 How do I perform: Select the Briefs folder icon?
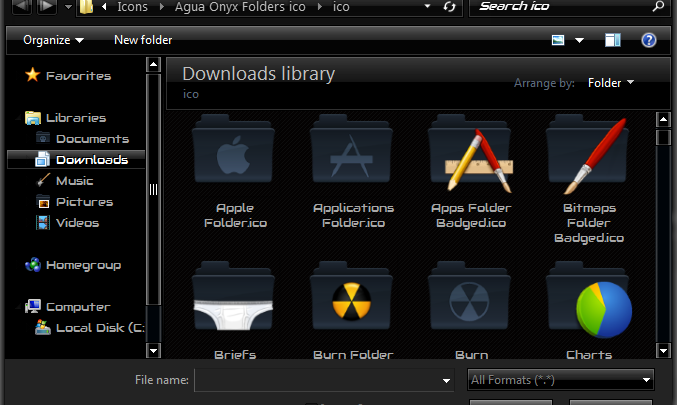233,297
